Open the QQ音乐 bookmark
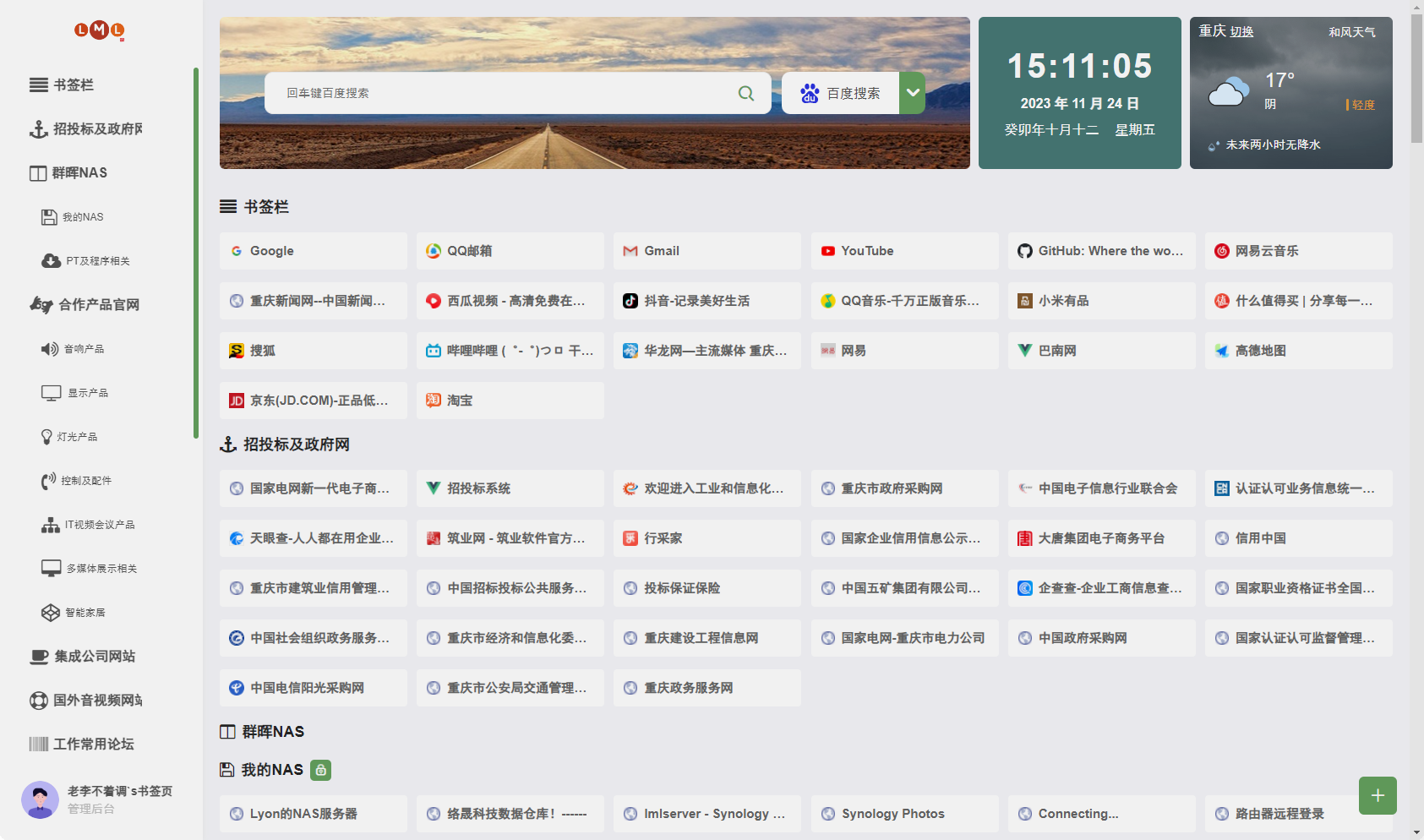Screen dimensions: 1424x840 pos(904,301)
